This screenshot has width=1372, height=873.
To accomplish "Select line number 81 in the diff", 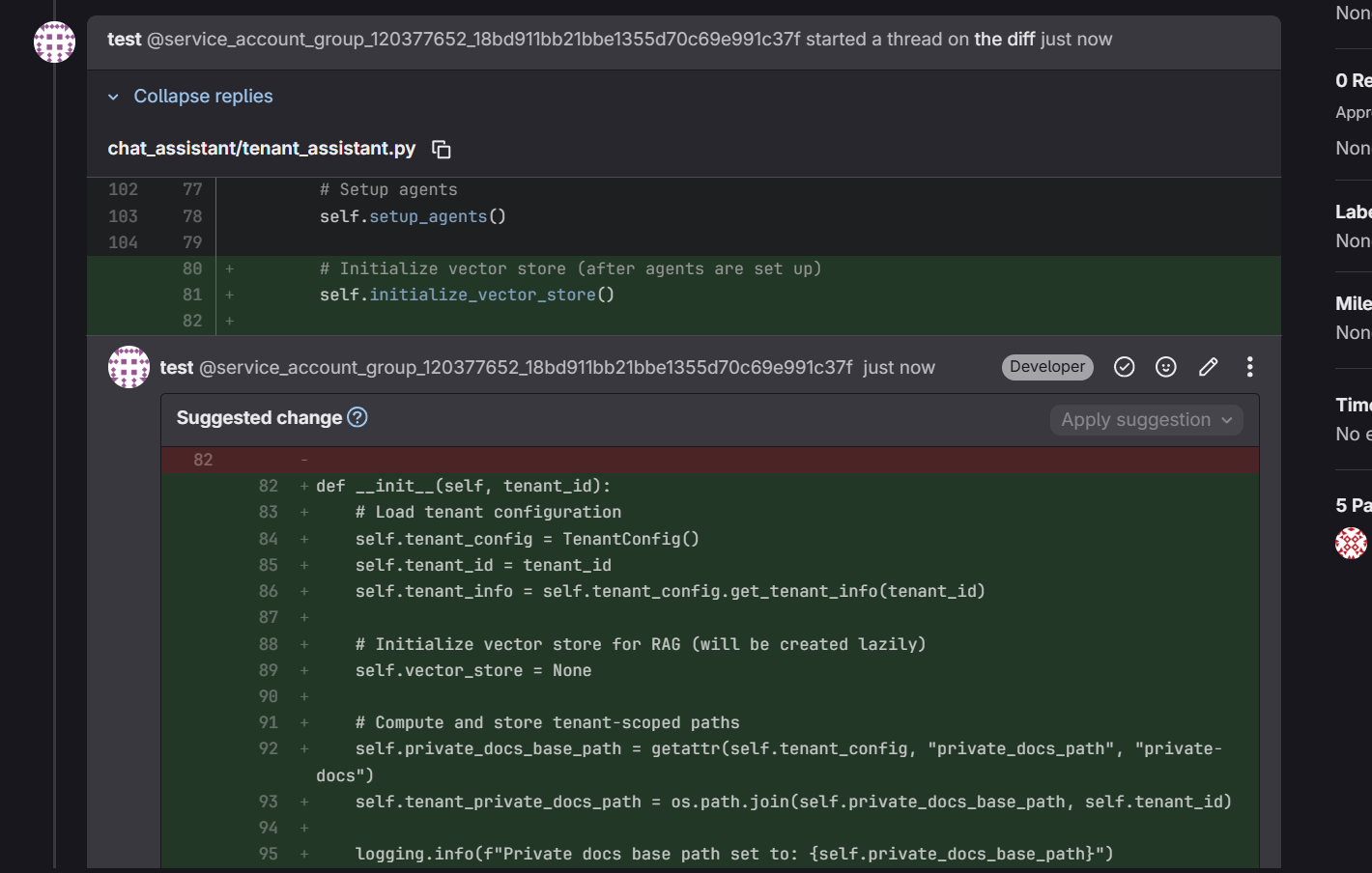I will point(191,295).
